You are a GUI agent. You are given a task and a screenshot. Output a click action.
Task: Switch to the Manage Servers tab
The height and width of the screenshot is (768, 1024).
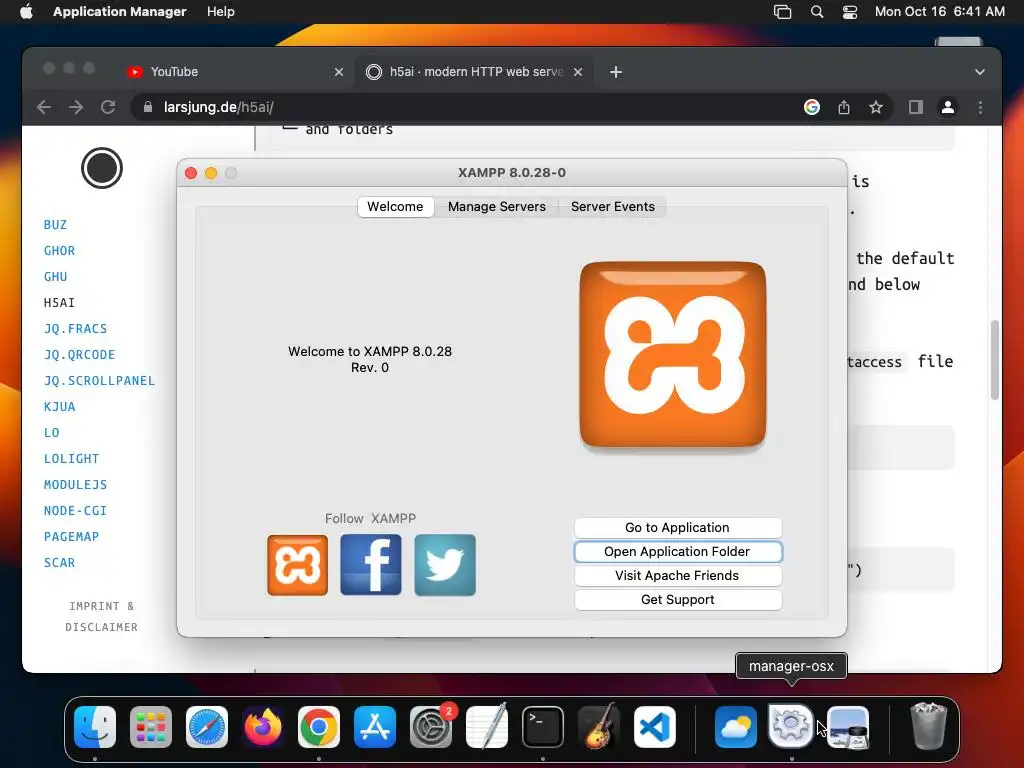pyautogui.click(x=496, y=206)
